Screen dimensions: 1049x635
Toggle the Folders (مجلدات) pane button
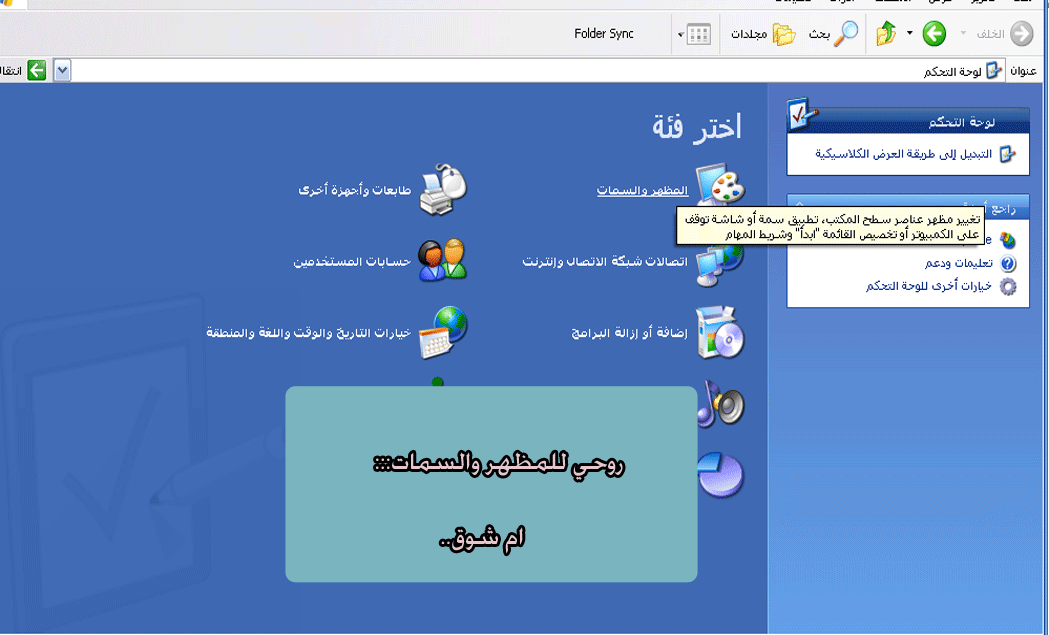pyautogui.click(x=763, y=34)
